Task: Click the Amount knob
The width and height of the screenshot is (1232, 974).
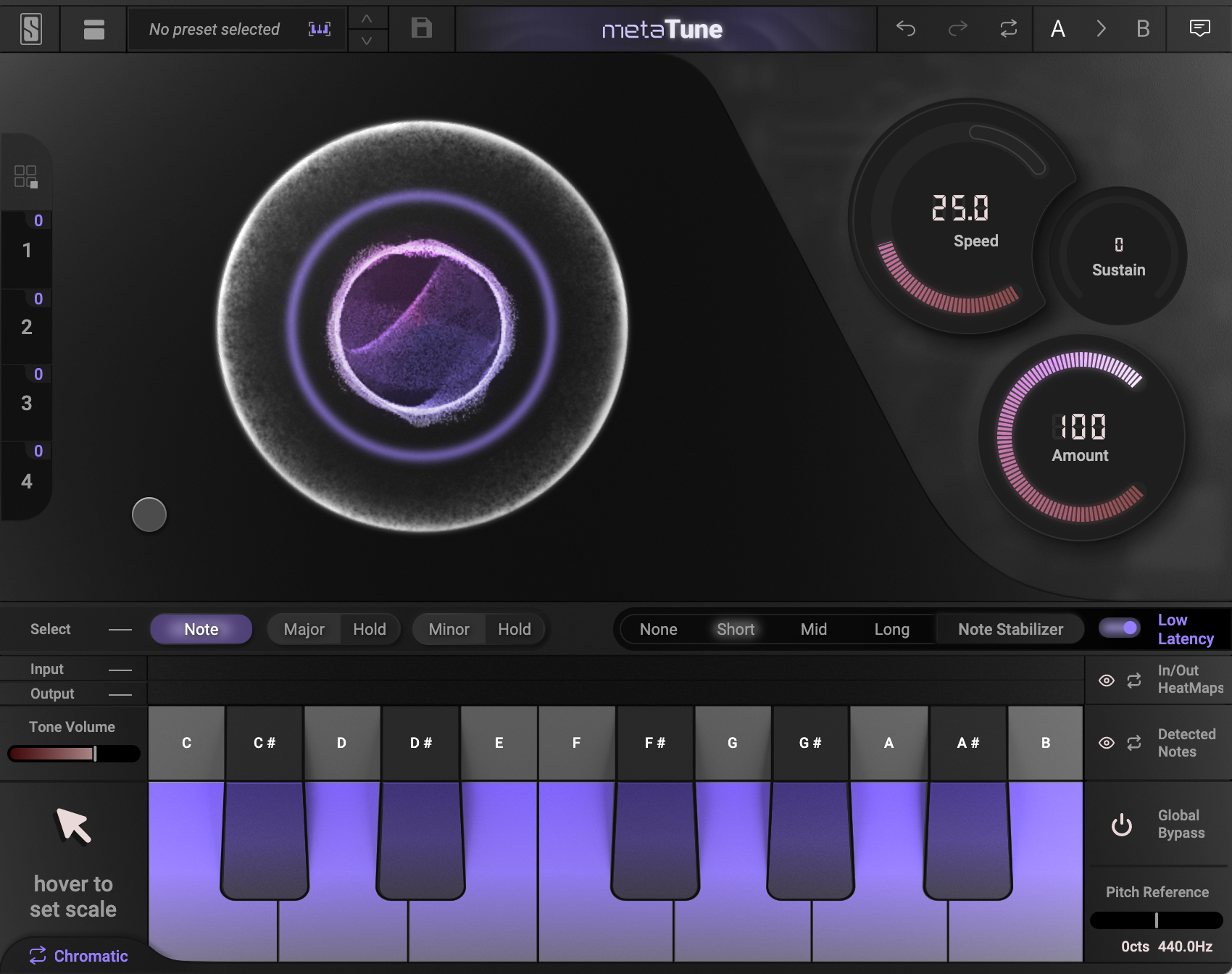Action: (1081, 437)
